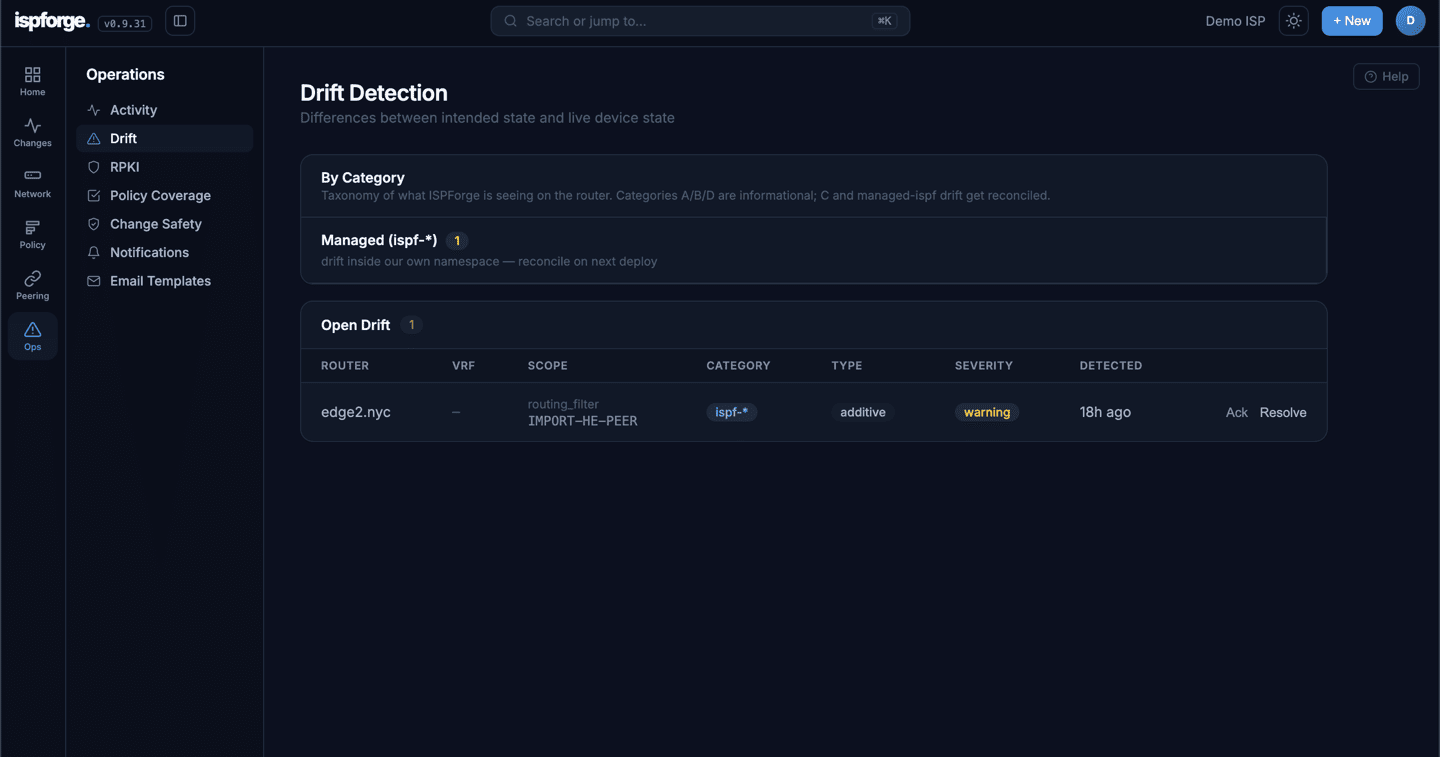This screenshot has width=1440, height=757.
Task: Click the ispf-* category tag
Action: [x=731, y=412]
